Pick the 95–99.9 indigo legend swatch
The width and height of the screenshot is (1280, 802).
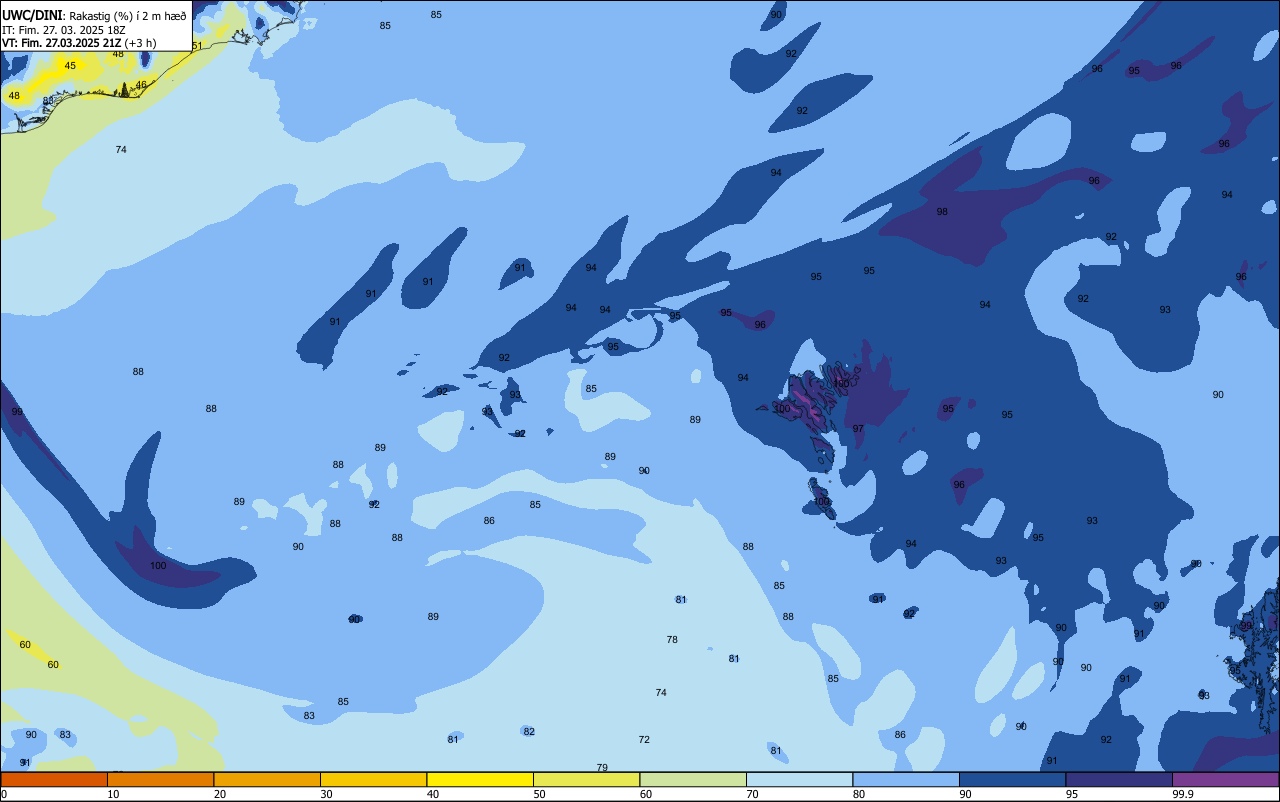(1119, 779)
